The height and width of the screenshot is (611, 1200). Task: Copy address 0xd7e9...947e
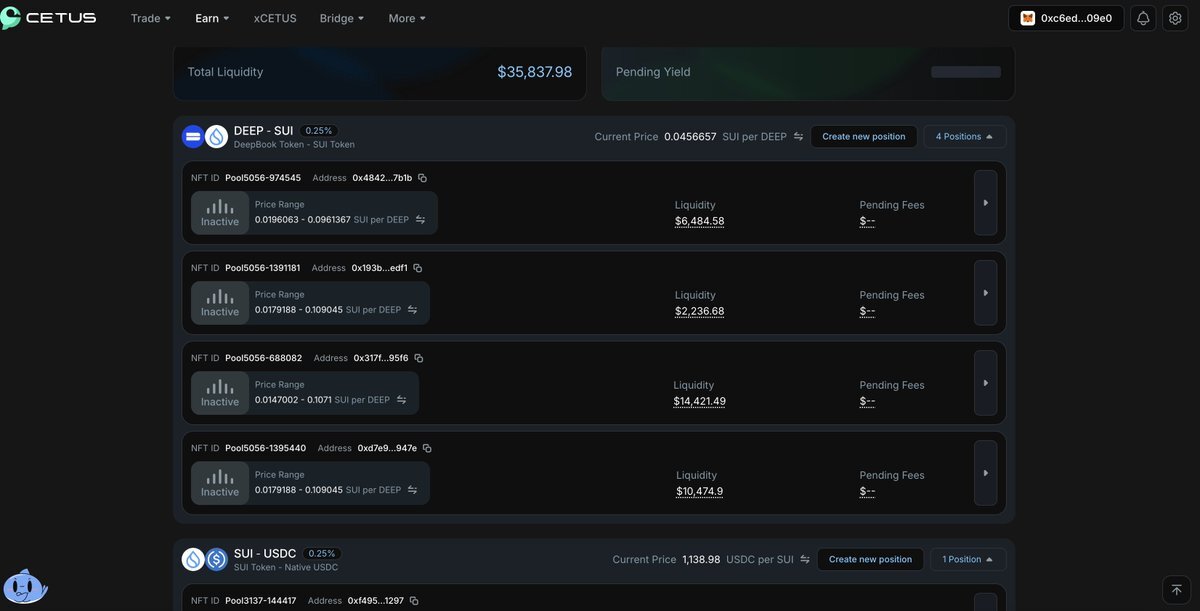coord(427,448)
